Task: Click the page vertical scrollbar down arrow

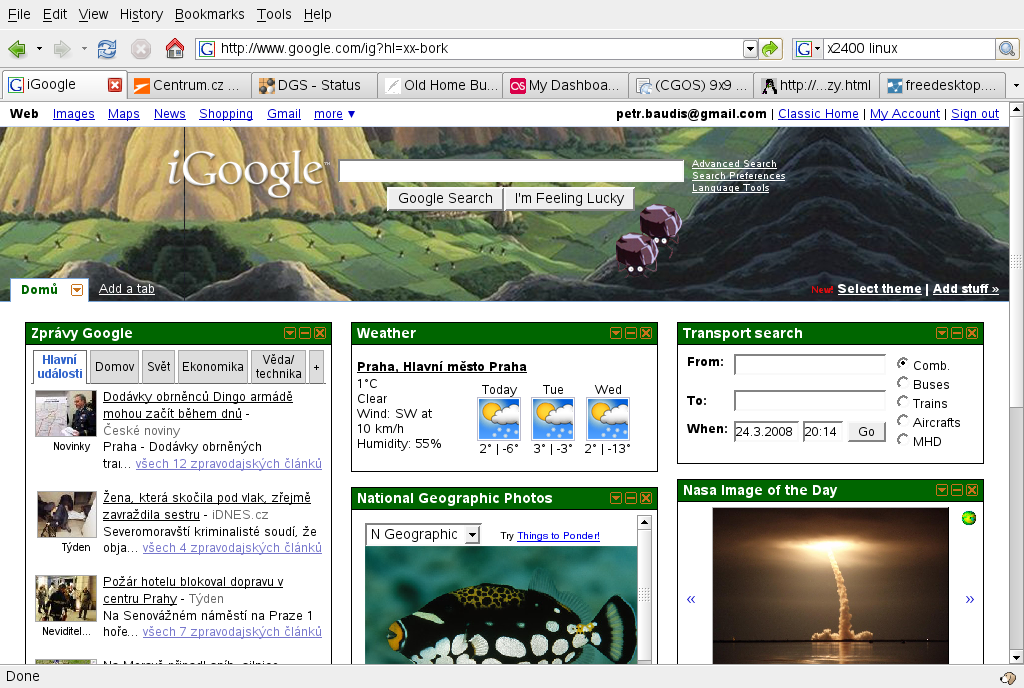Action: (x=1016, y=657)
